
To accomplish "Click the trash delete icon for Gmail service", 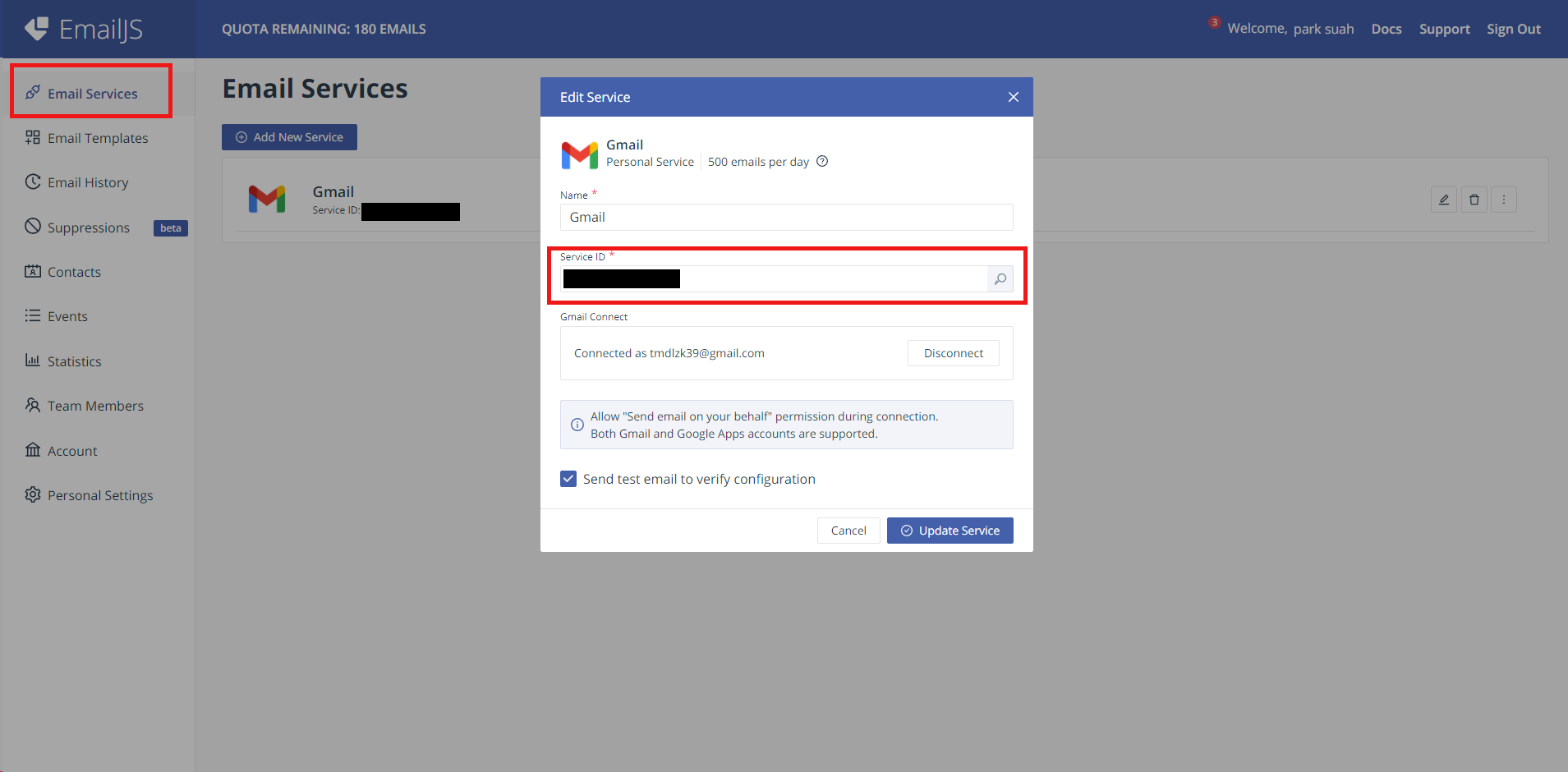I will coord(1474,200).
